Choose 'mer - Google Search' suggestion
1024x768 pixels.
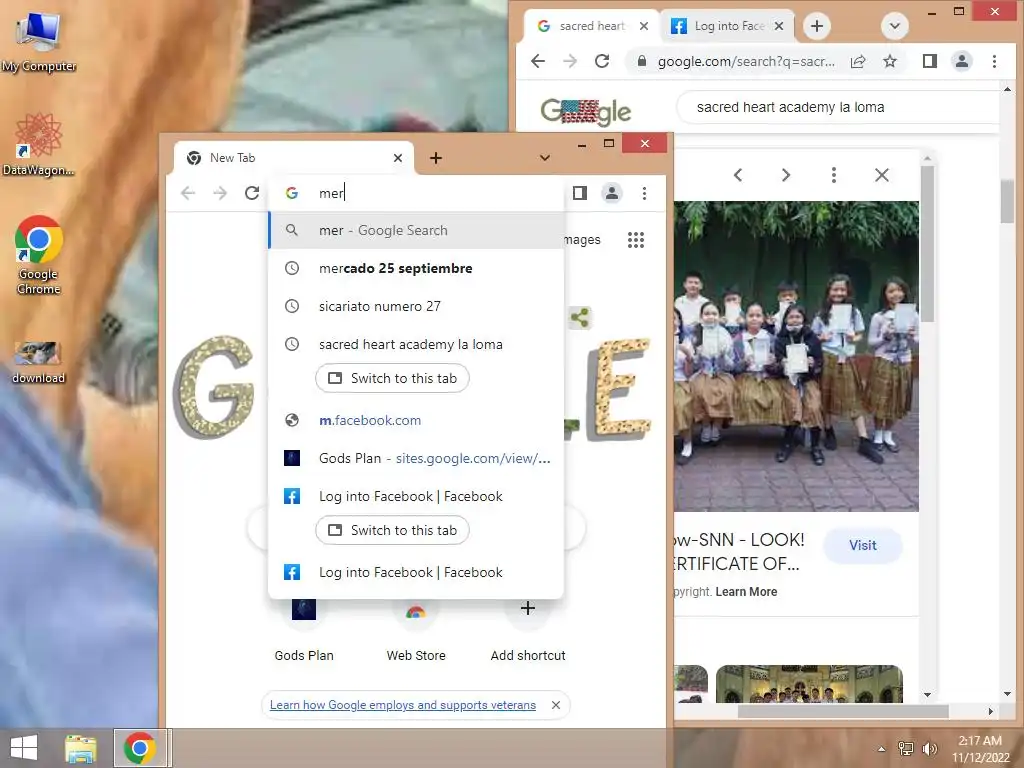tap(416, 231)
